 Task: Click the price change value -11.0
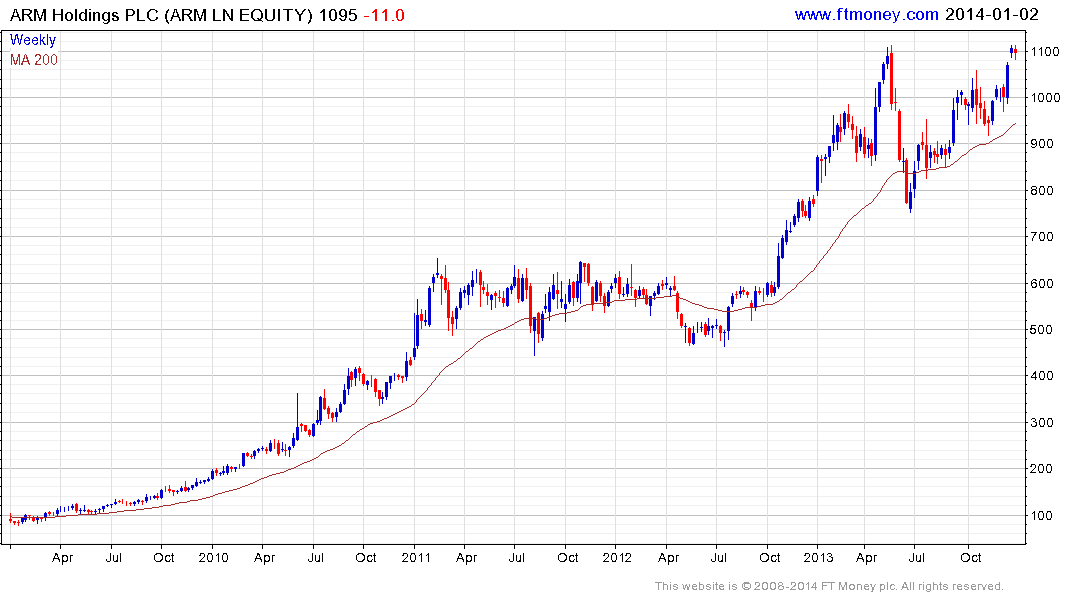[x=384, y=15]
